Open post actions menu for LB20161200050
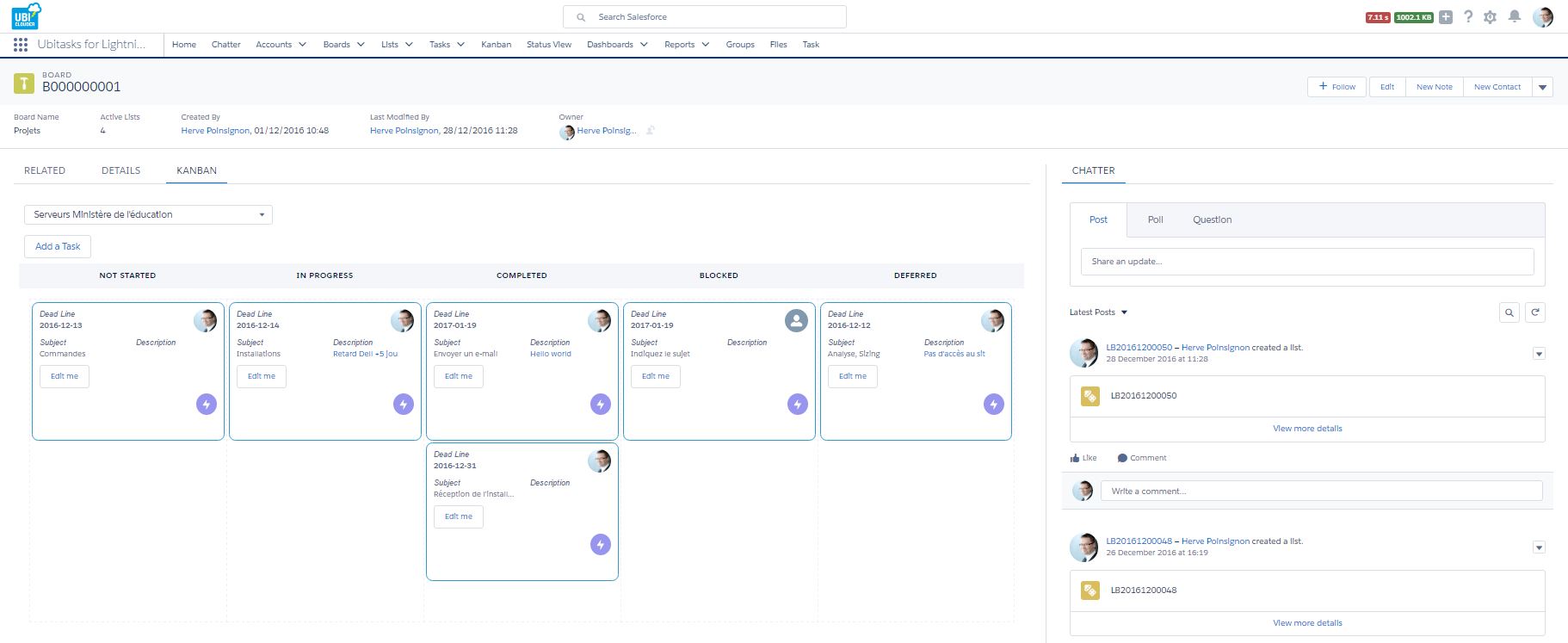The width and height of the screenshot is (1568, 643). (x=1540, y=354)
